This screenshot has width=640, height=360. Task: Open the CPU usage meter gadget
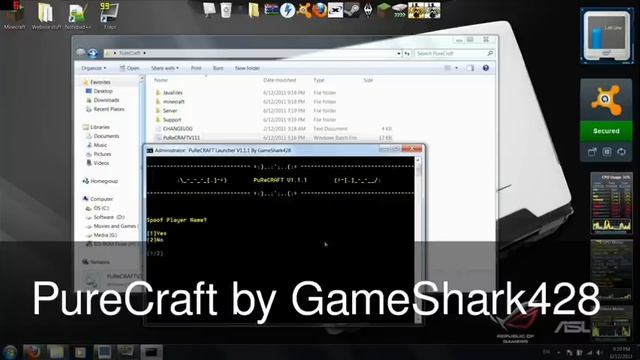pos(611,203)
